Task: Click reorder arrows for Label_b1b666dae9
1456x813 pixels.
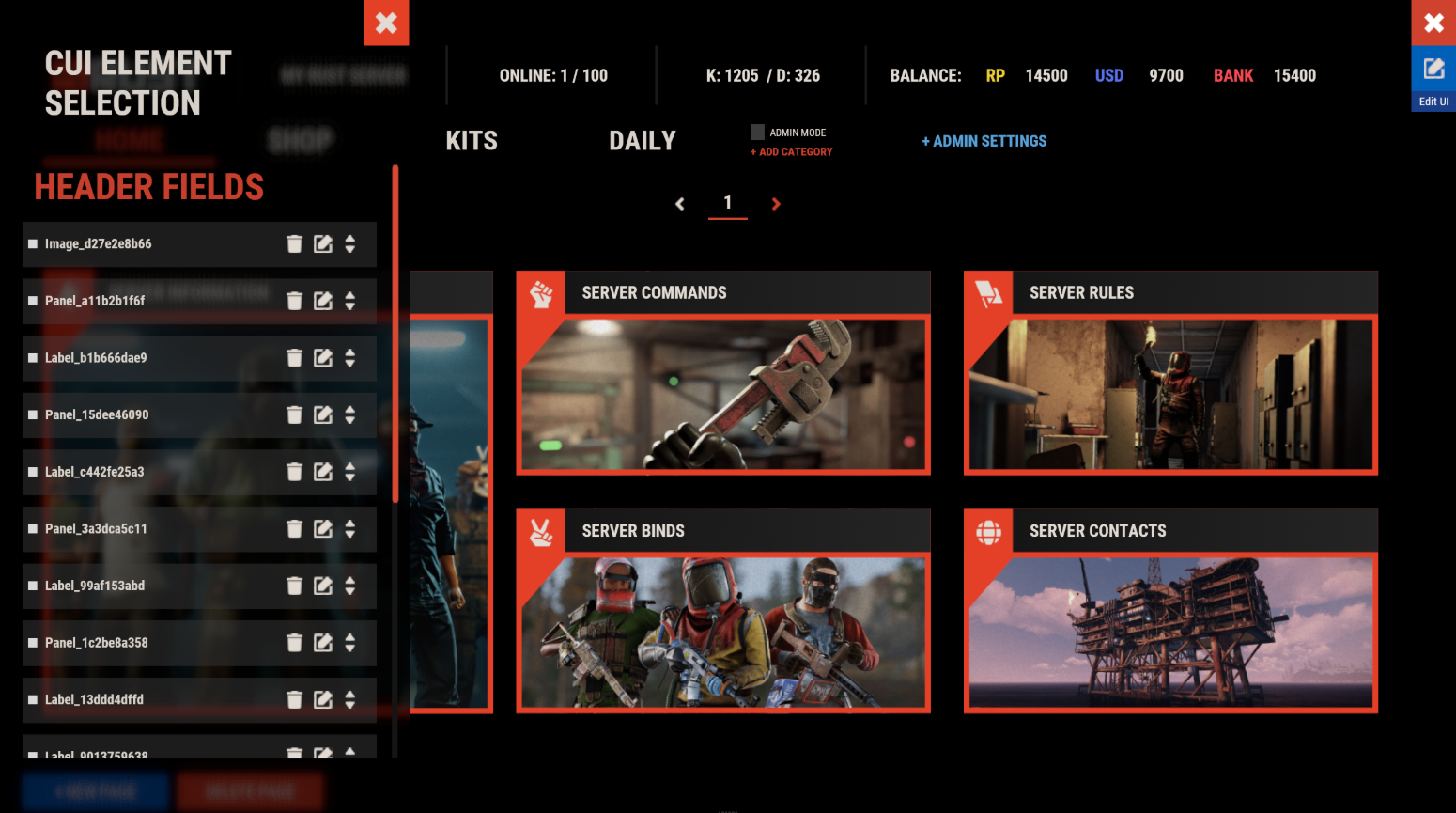Action: 350,358
